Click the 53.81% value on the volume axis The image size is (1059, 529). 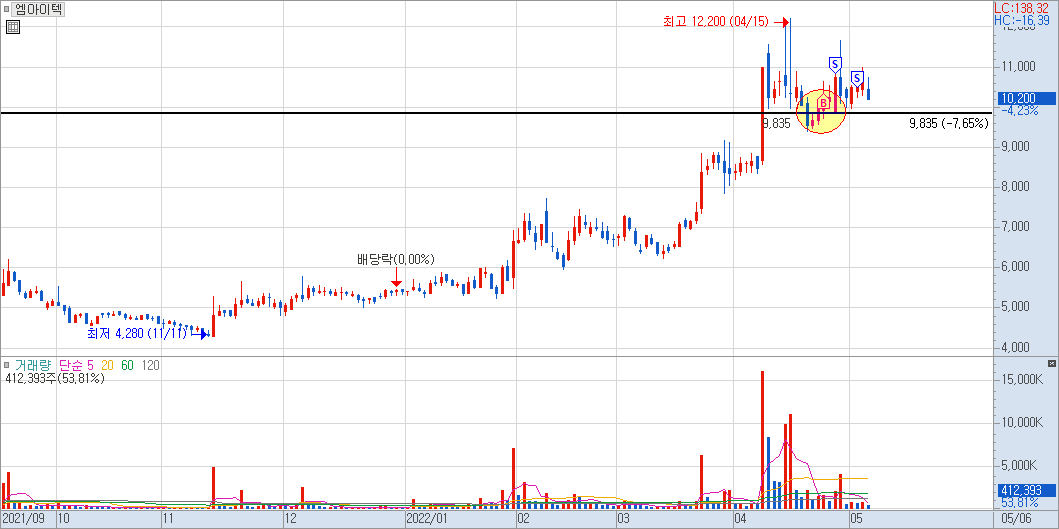[x=1021, y=503]
